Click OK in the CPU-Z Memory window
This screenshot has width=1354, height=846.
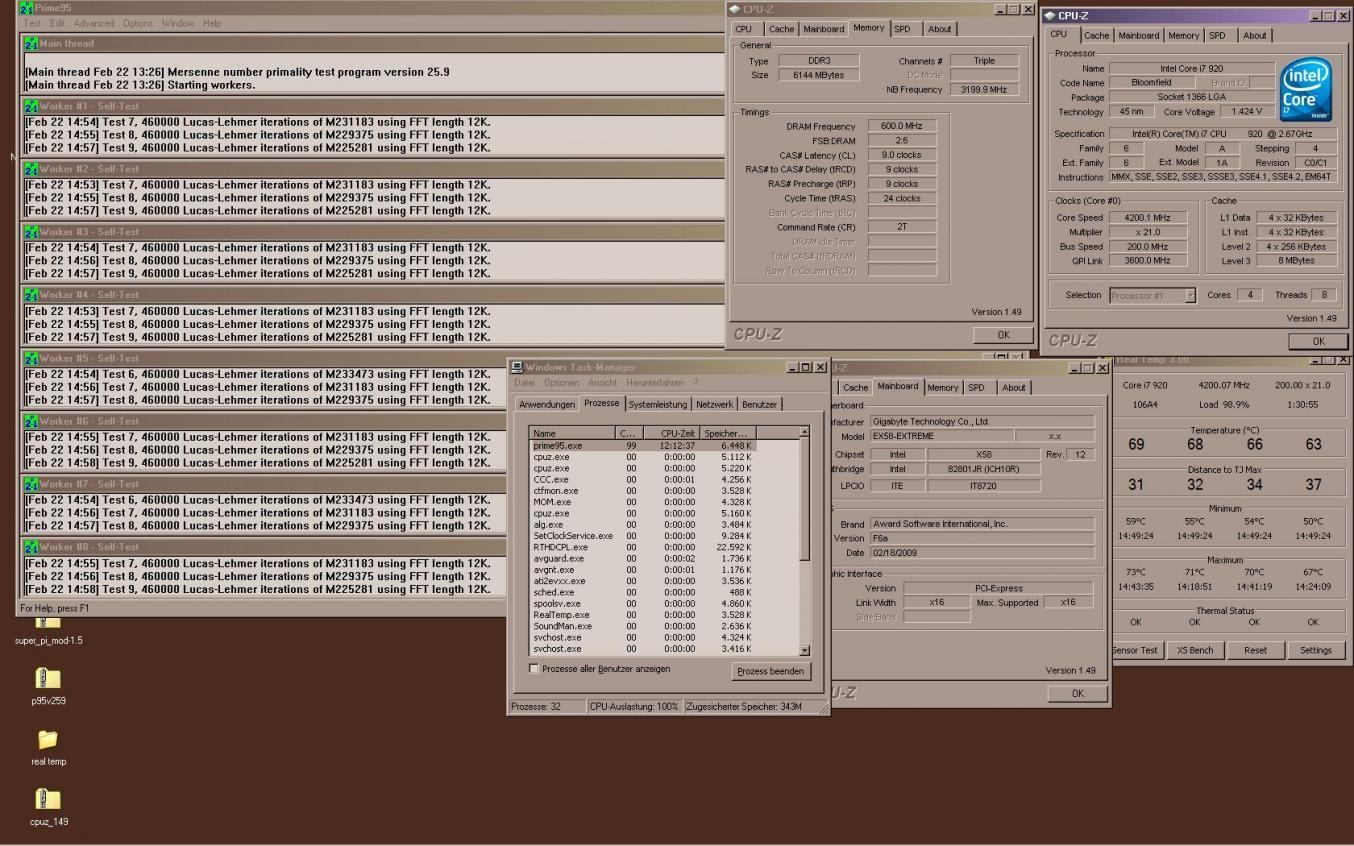tap(1004, 335)
